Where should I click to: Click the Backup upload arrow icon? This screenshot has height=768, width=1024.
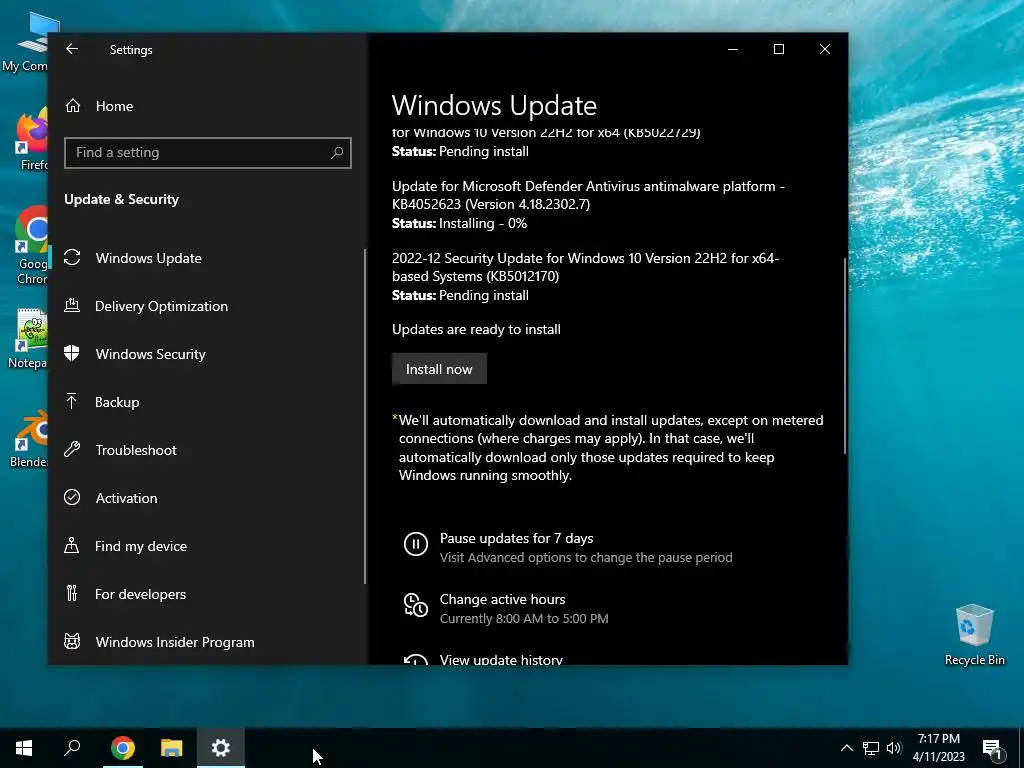pos(72,401)
